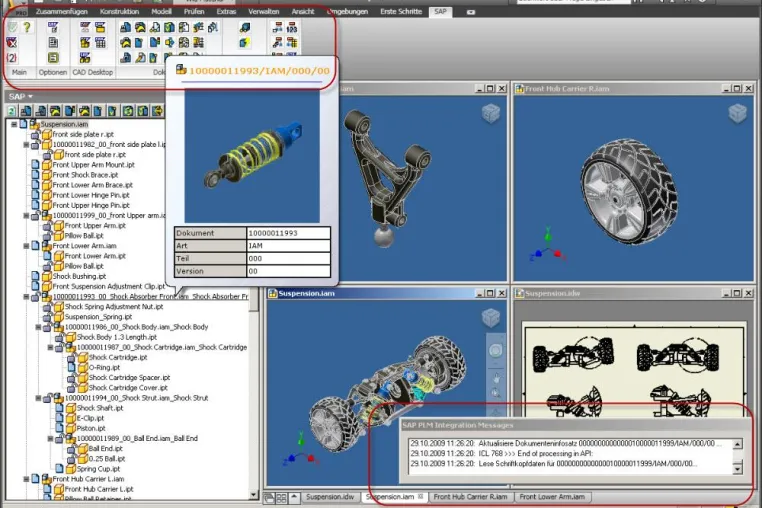Collapse the 10000011982_00_front side plate node
The image size is (762, 508).
pos(26,145)
